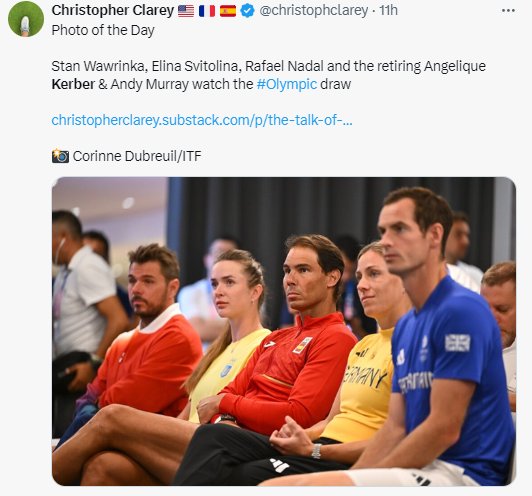Open the attached photo of athletes
The image size is (532, 496).
[284, 331]
